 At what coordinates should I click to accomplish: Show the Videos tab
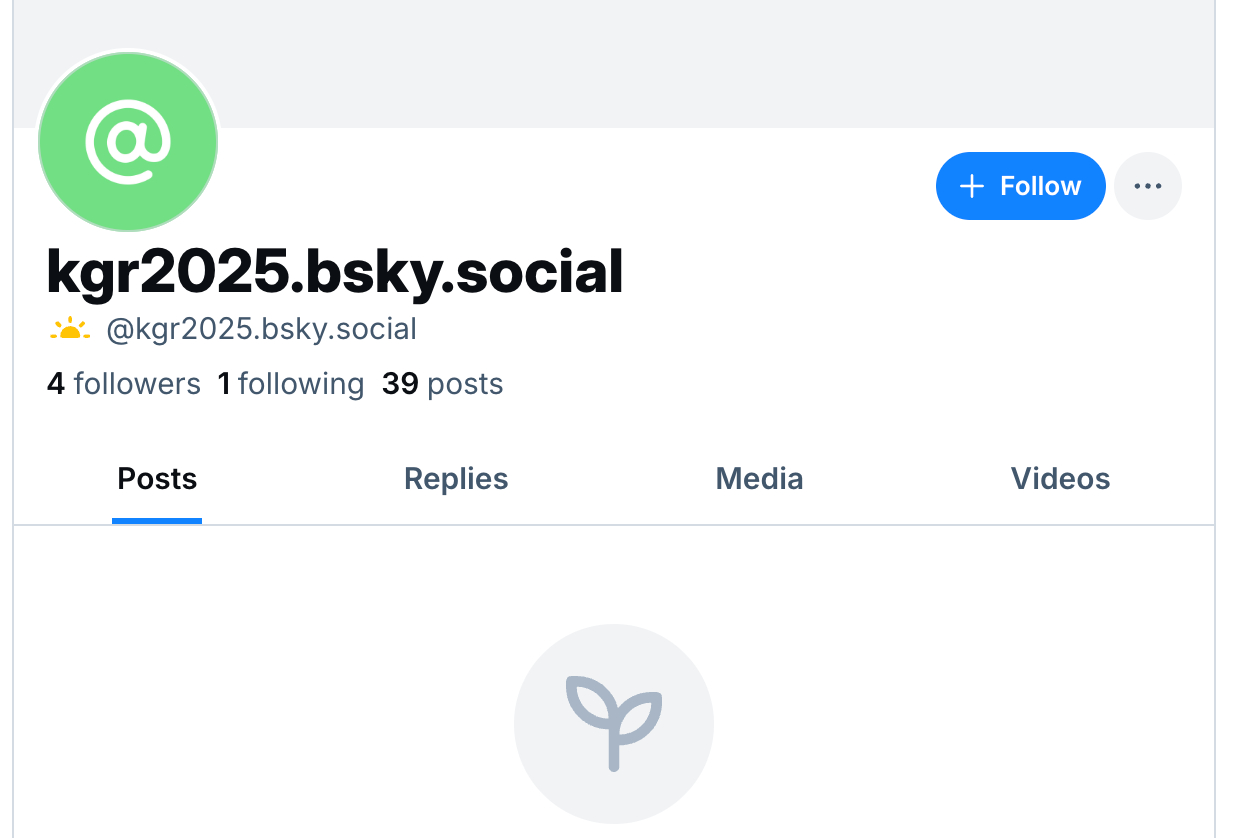point(1060,479)
